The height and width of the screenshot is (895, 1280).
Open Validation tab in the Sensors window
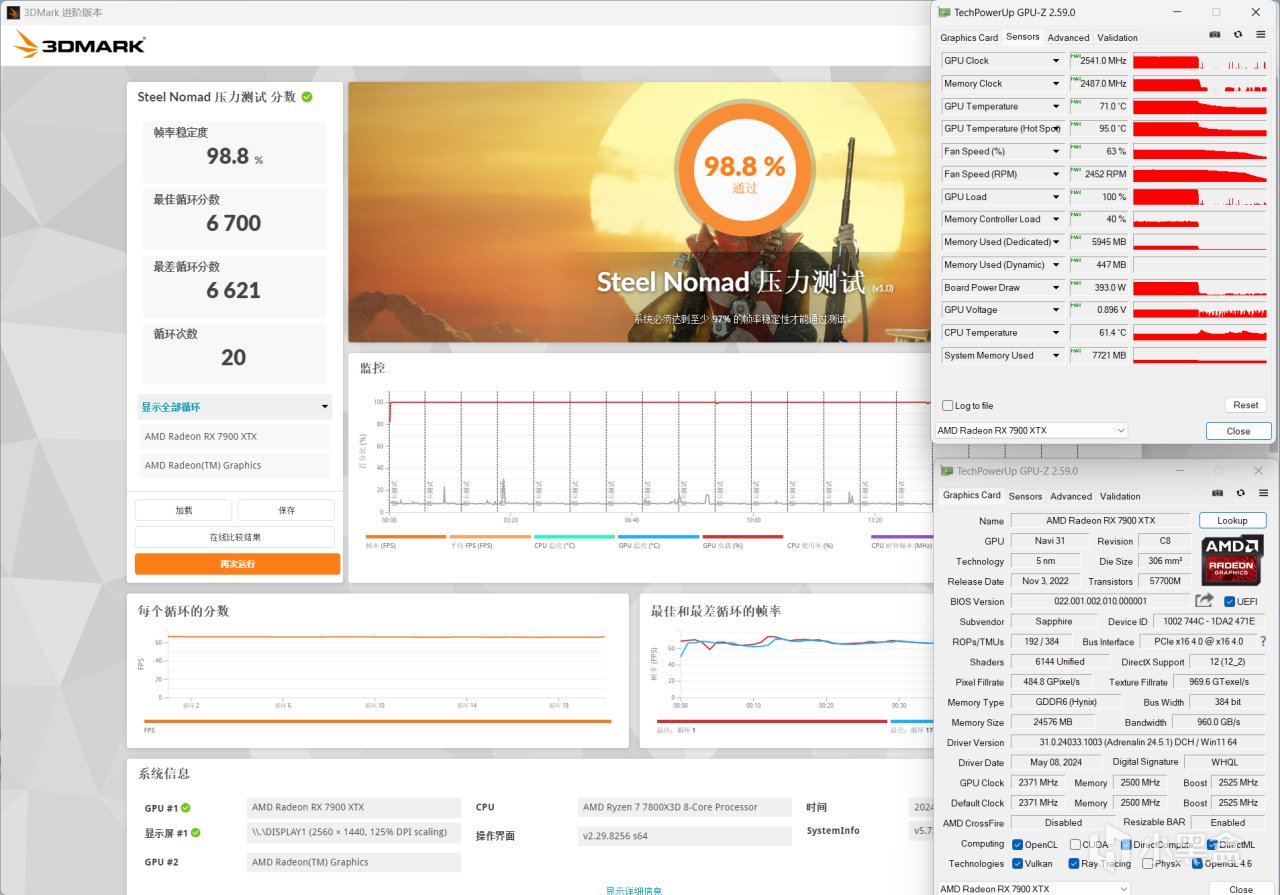pos(1117,38)
